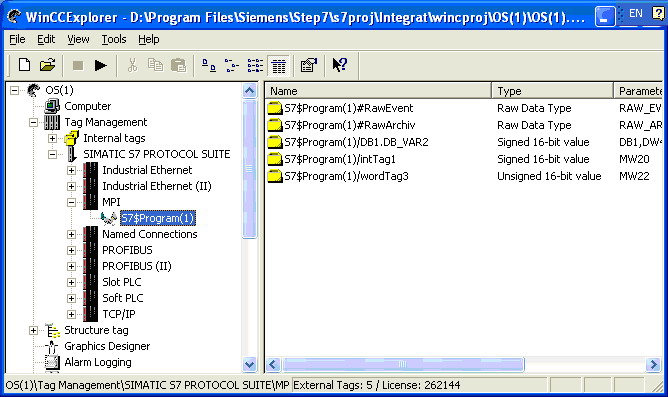This screenshot has width=668, height=397.
Task: Click the MW20 parameter cell
Action: coord(634,159)
